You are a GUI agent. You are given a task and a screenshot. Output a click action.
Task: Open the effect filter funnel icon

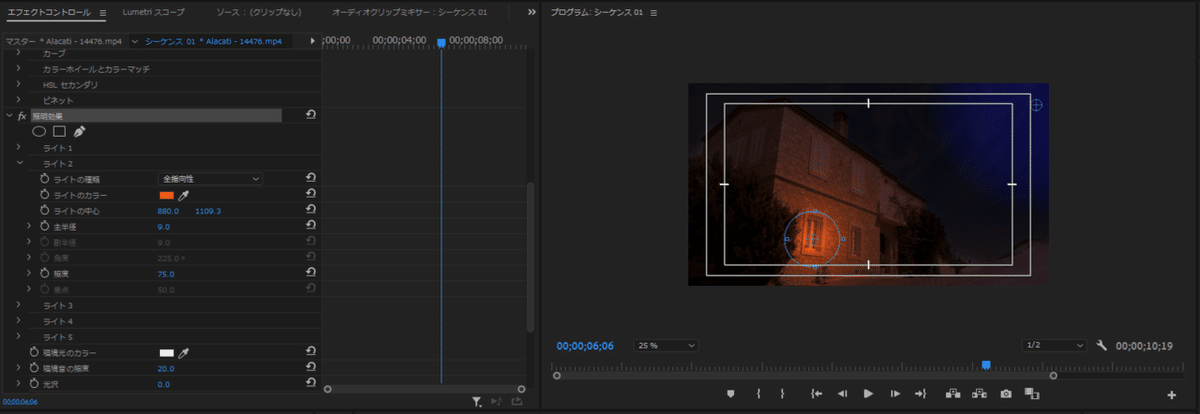[x=477, y=401]
